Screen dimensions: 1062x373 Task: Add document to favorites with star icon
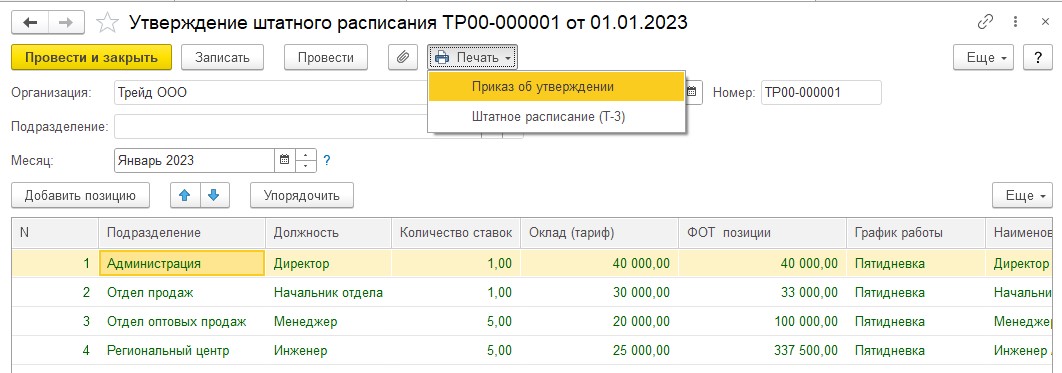(x=107, y=24)
